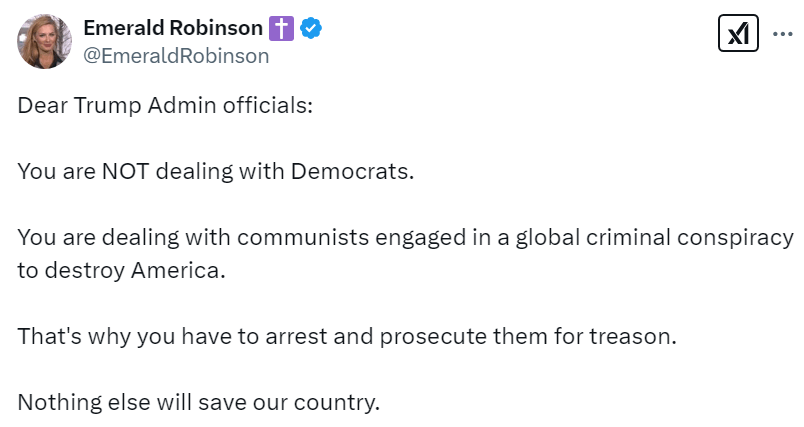Image resolution: width=804 pixels, height=427 pixels.
Task: Open the Grok icon on the tweet
Action: click(x=737, y=35)
